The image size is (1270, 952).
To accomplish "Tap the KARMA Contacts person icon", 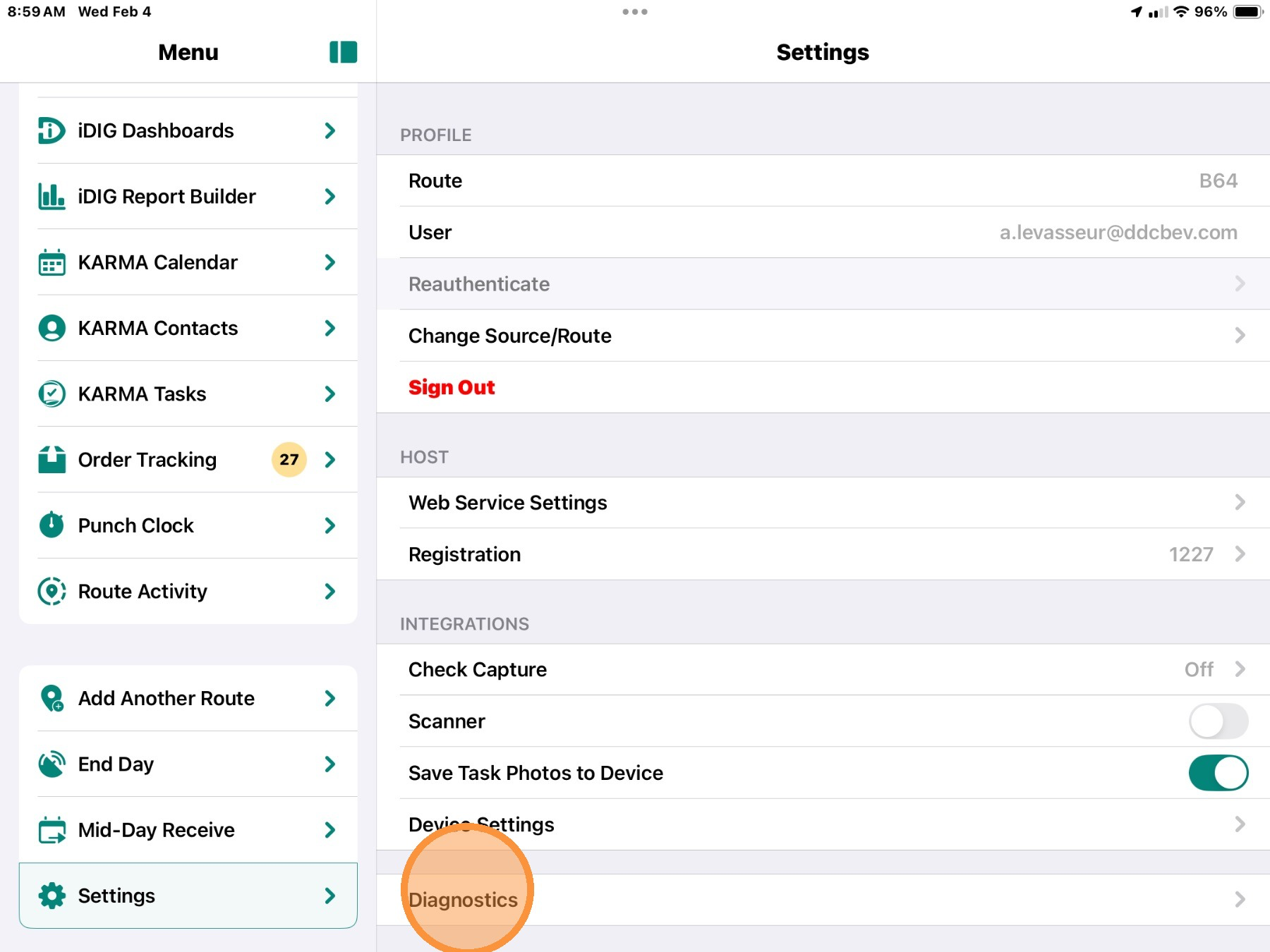I will pos(52,328).
